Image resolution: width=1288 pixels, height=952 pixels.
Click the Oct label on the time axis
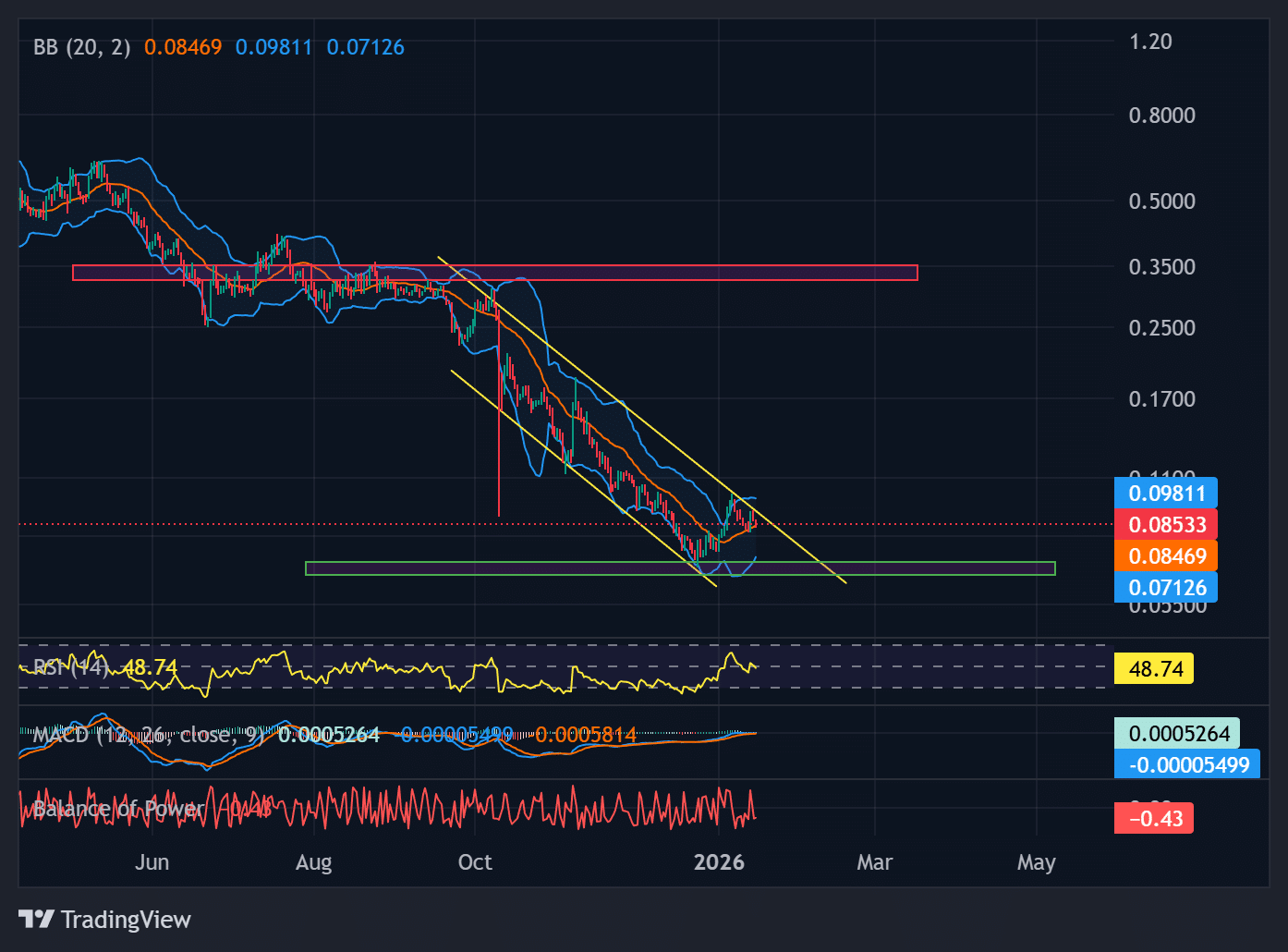click(x=475, y=861)
